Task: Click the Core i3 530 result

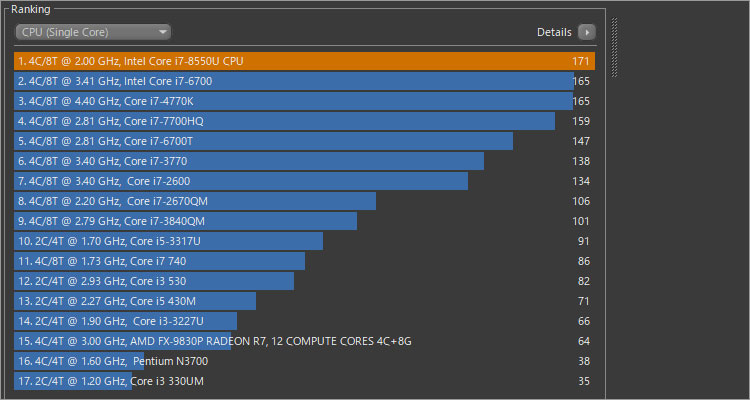Action: click(x=154, y=281)
